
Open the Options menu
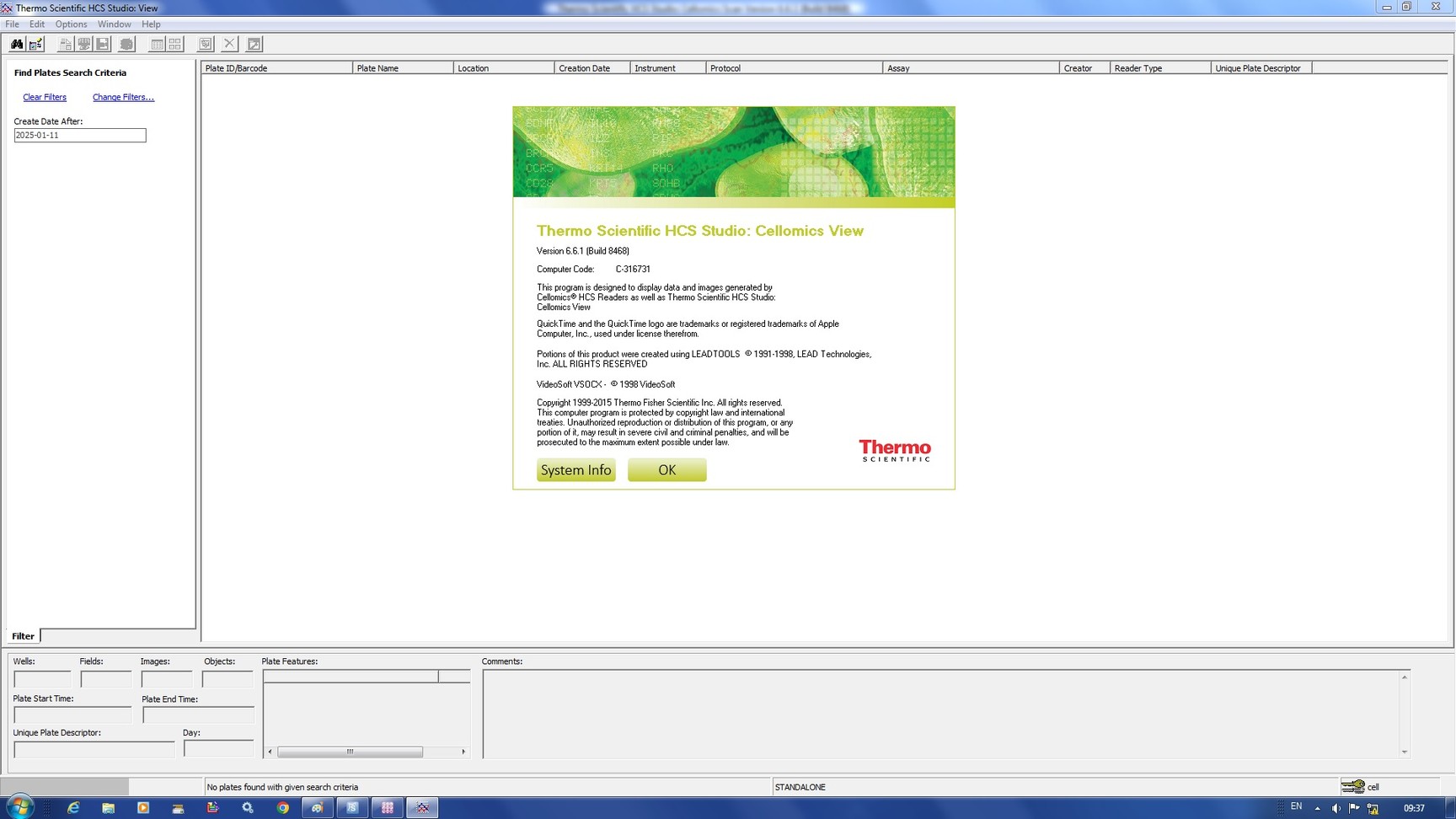tap(71, 24)
